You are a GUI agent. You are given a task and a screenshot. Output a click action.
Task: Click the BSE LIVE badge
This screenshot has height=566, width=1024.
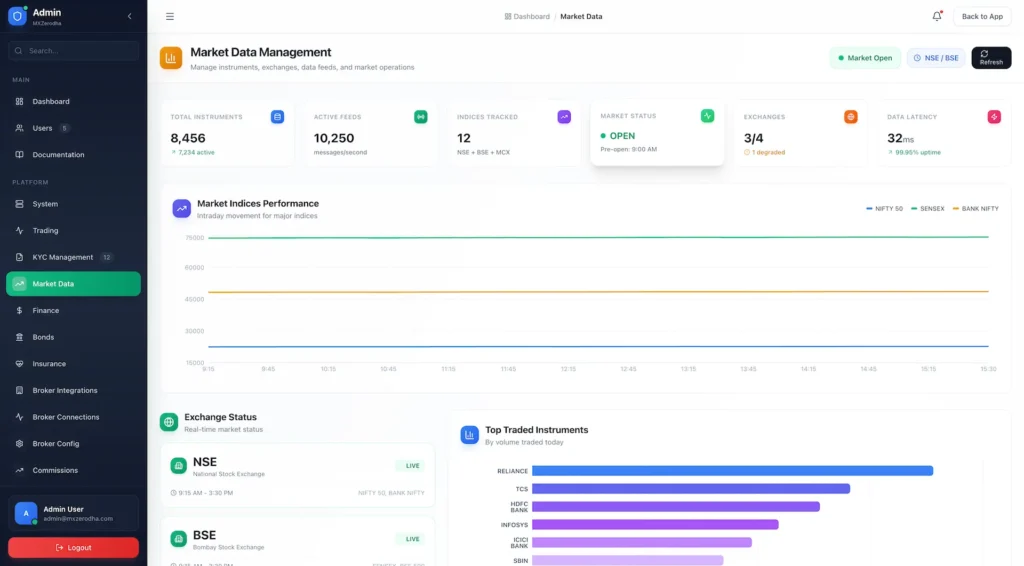tap(412, 539)
